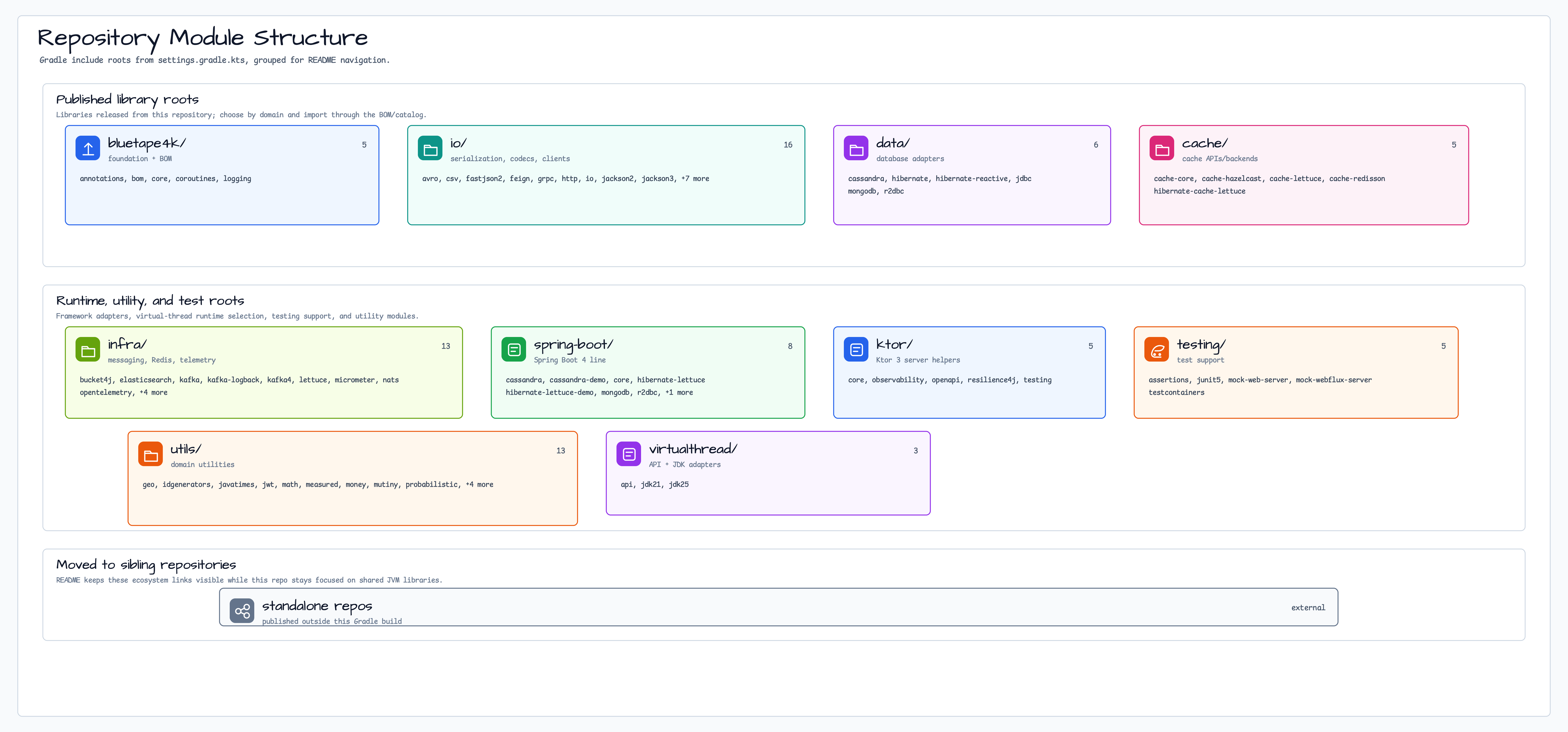Screen dimensions: 1568x732
Task: Click the ktor/ blue module icon
Action: 856,350
